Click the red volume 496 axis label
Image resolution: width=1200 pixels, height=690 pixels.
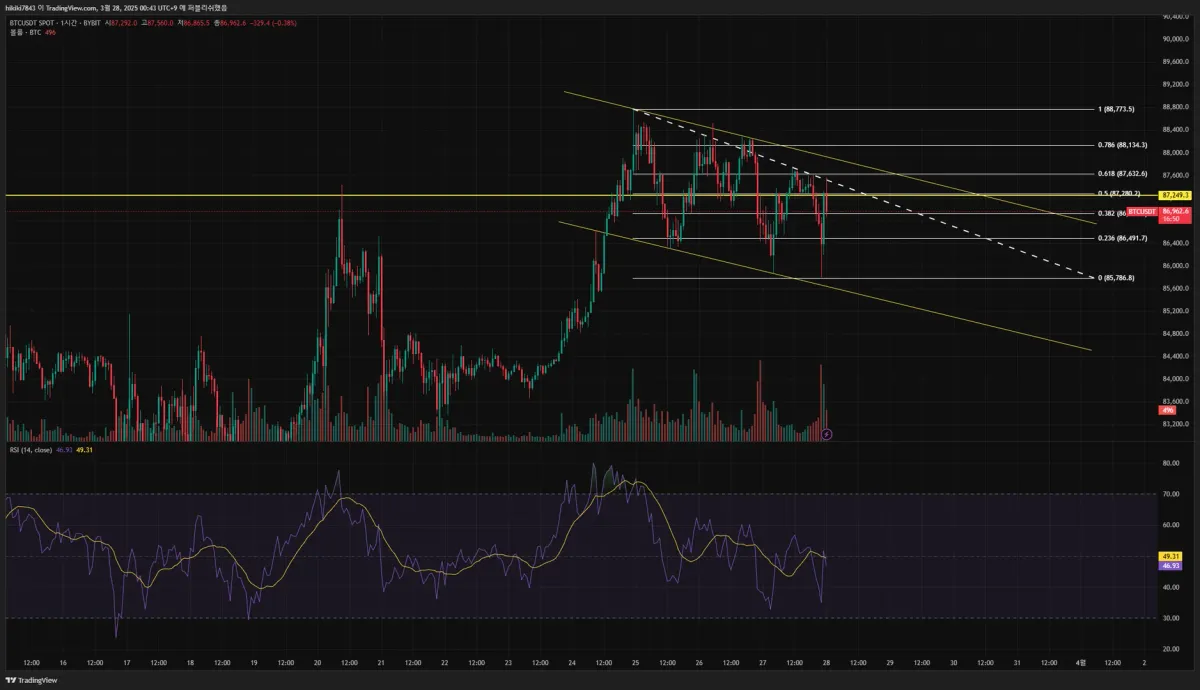coord(1167,411)
